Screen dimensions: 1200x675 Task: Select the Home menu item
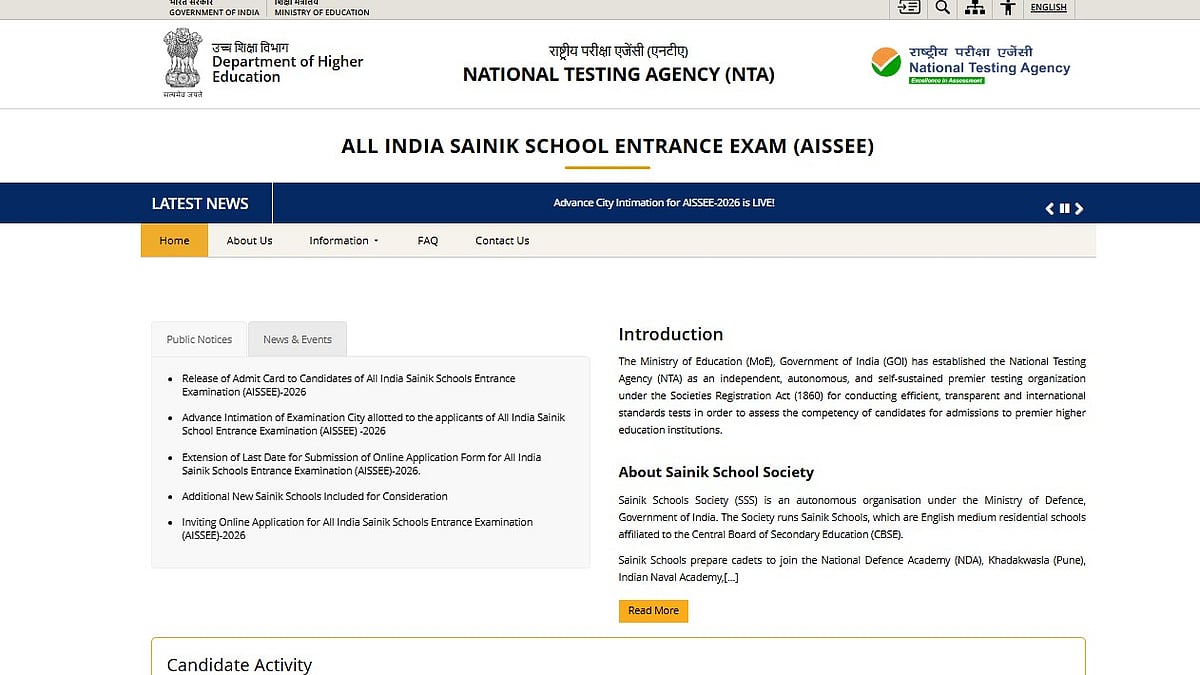174,240
